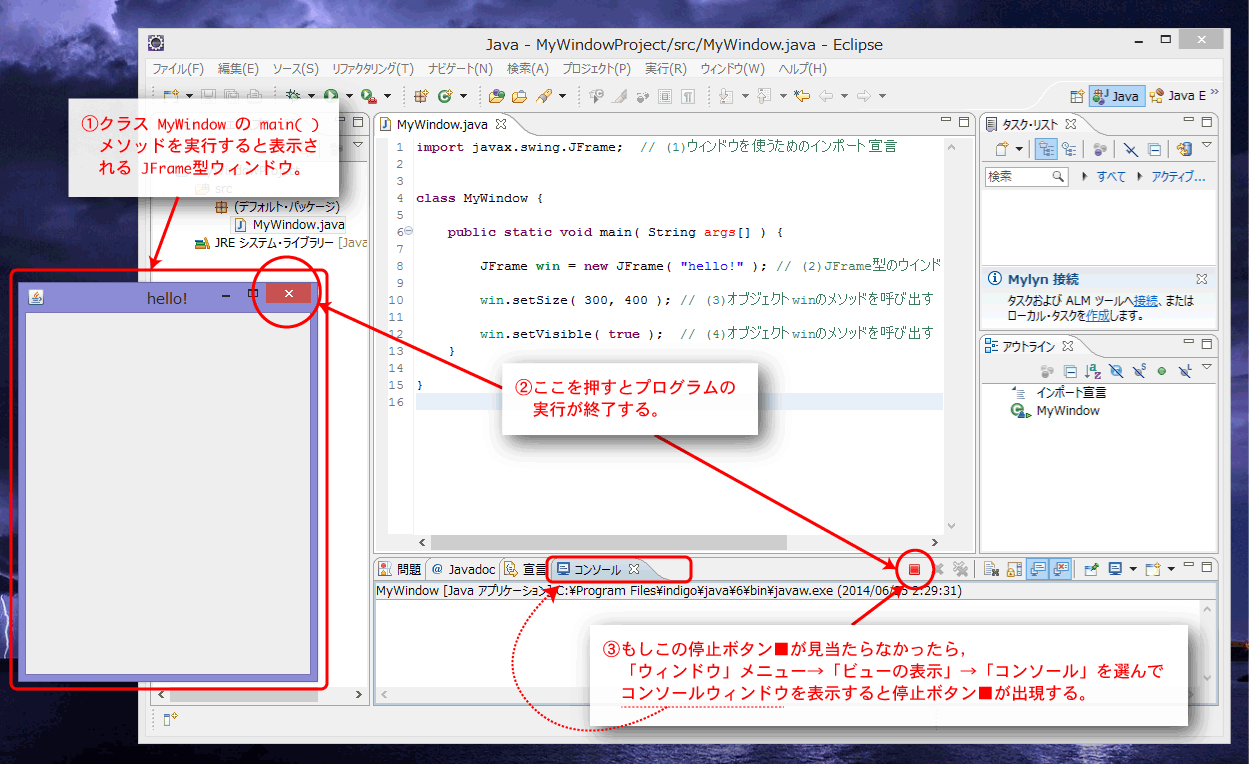Stop the program with the red Terminate button
The image size is (1249, 764).
click(x=914, y=569)
